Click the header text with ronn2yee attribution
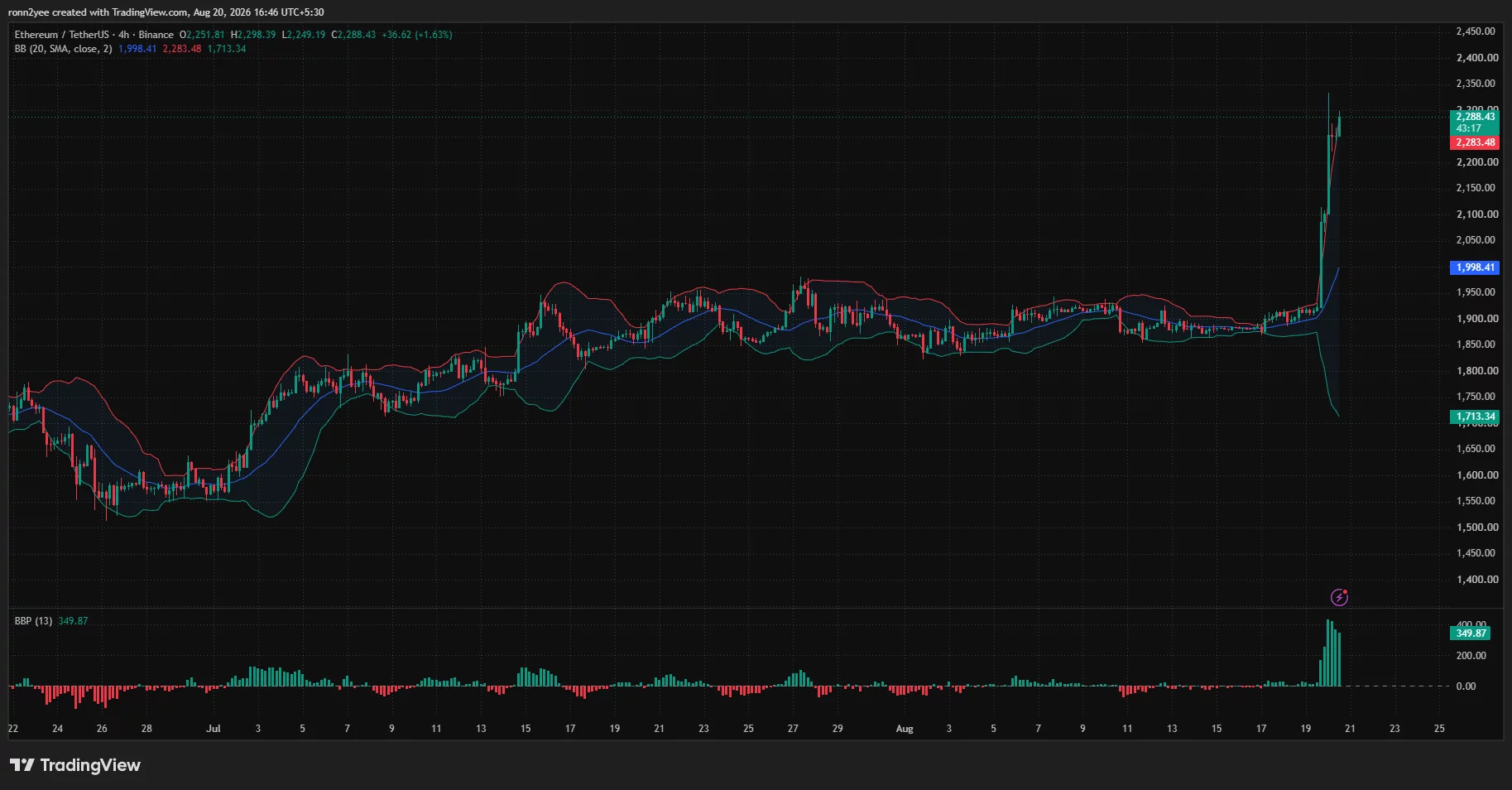The image size is (1512, 790). (166, 12)
